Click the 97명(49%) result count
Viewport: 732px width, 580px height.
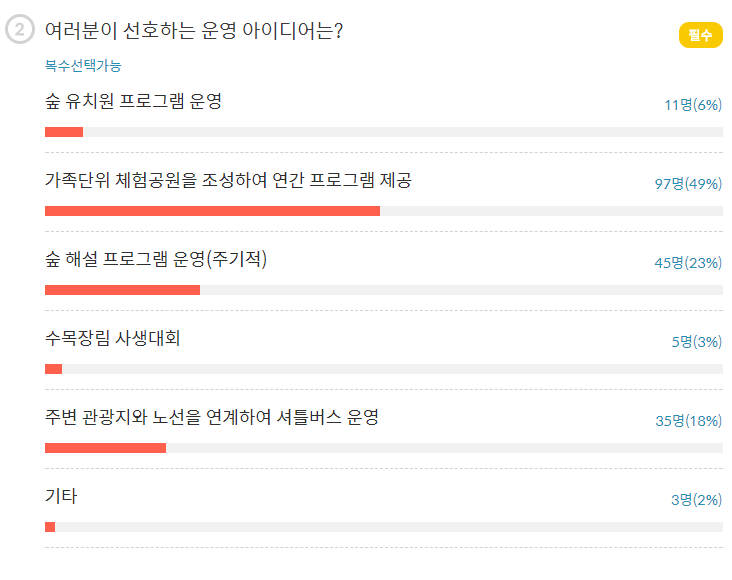688,184
